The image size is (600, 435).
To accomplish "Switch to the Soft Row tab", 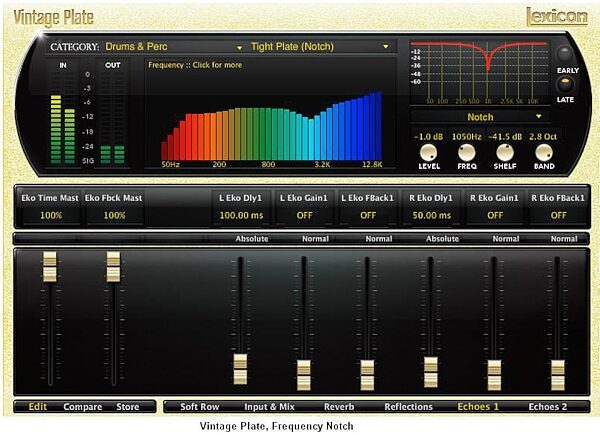I will tap(199, 407).
